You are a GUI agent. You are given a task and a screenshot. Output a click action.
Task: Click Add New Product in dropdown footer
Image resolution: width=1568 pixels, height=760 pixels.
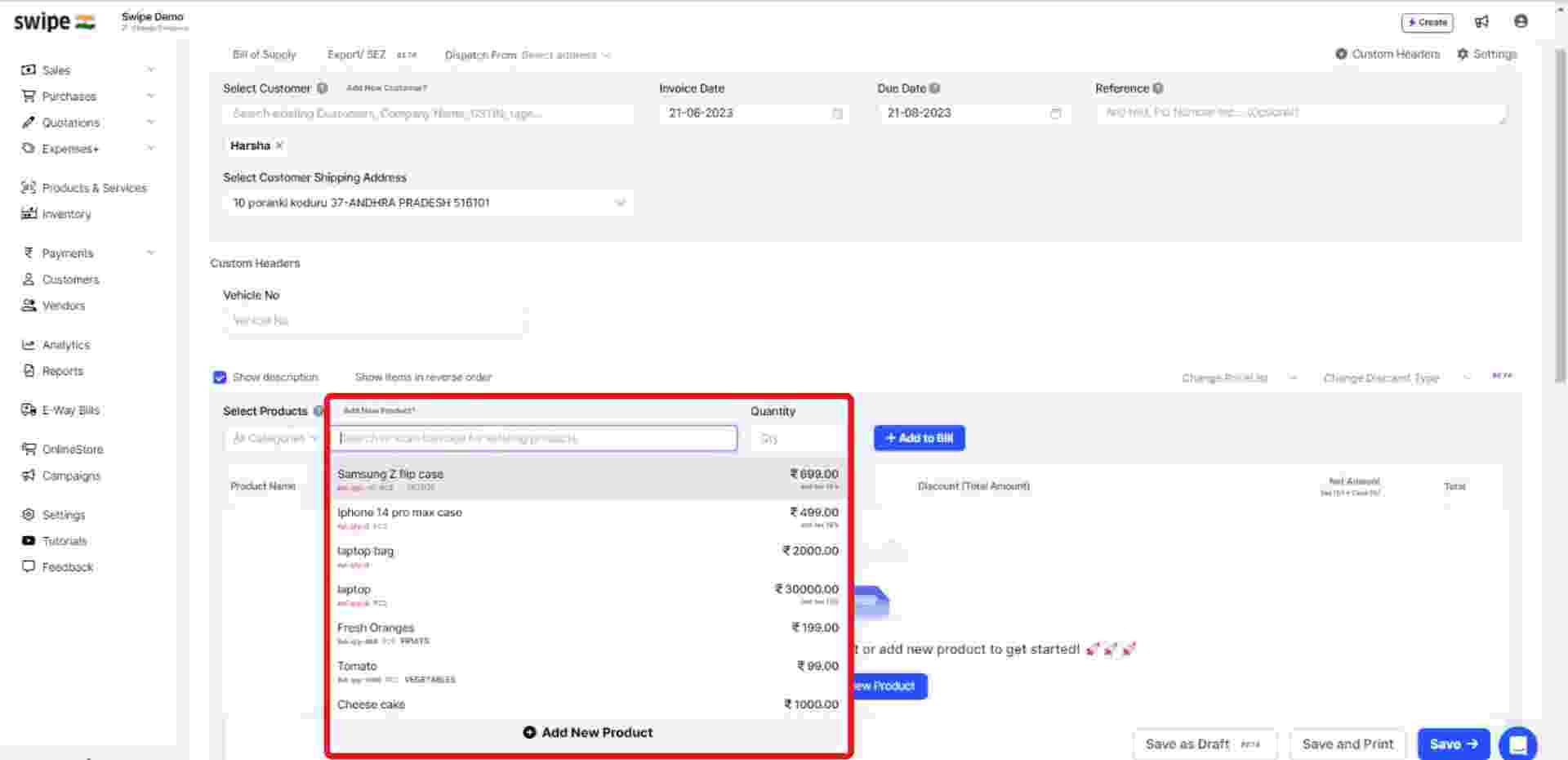click(x=588, y=733)
